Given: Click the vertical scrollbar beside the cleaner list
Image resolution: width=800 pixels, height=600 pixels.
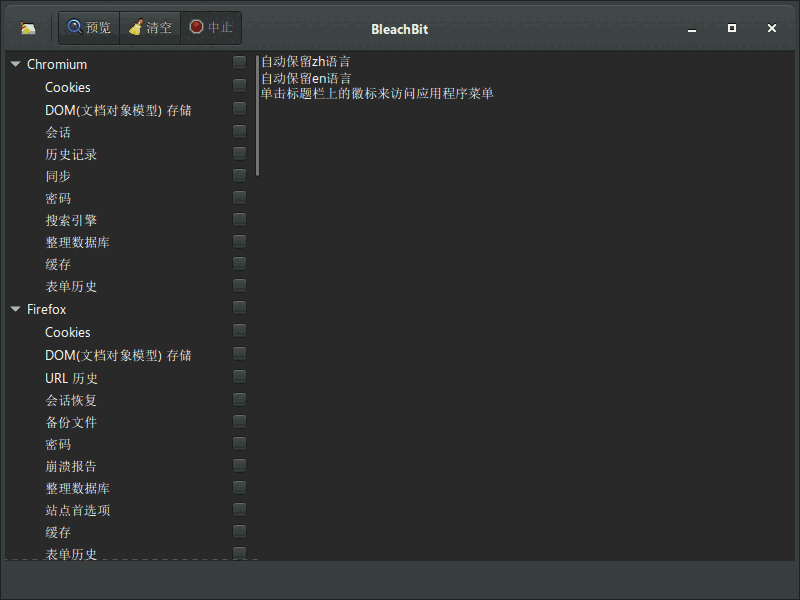Looking at the screenshot, I should coord(257,115).
